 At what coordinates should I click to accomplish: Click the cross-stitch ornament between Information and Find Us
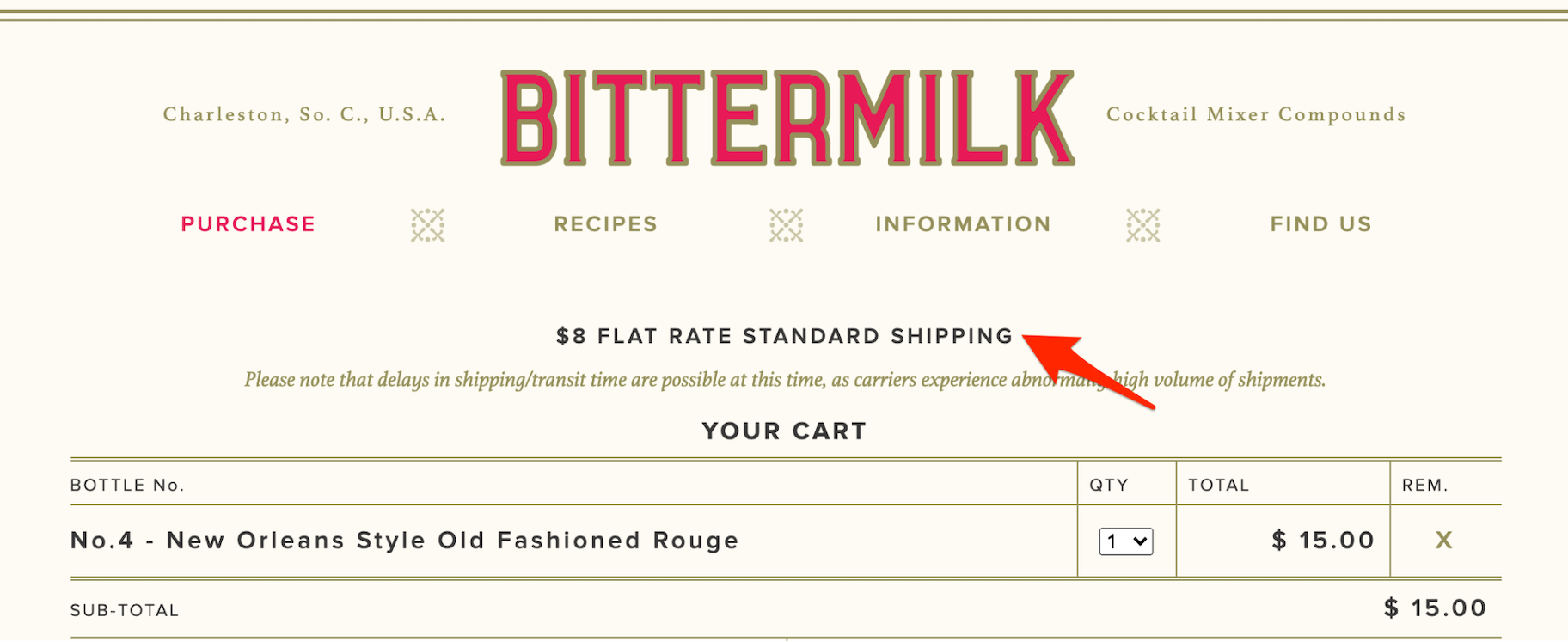click(1142, 225)
